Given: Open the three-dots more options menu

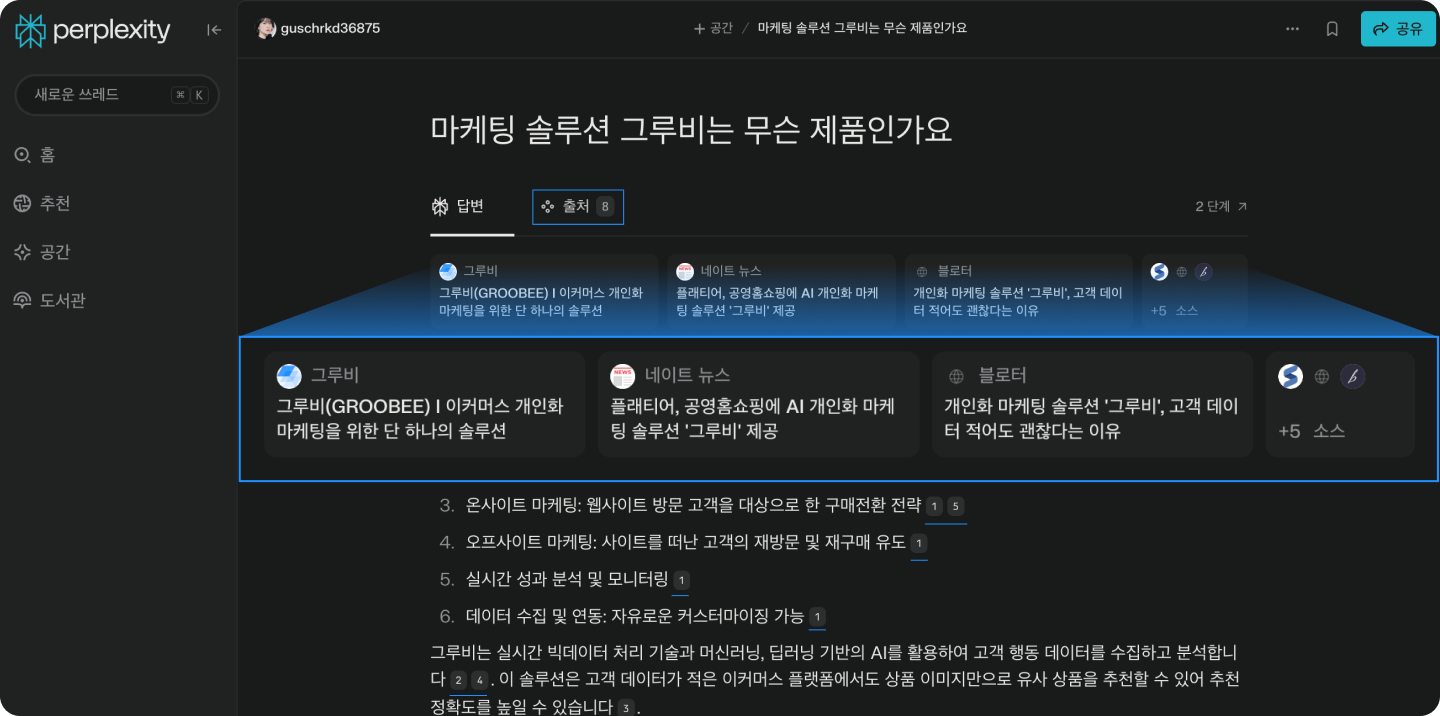Looking at the screenshot, I should click(x=1292, y=30).
